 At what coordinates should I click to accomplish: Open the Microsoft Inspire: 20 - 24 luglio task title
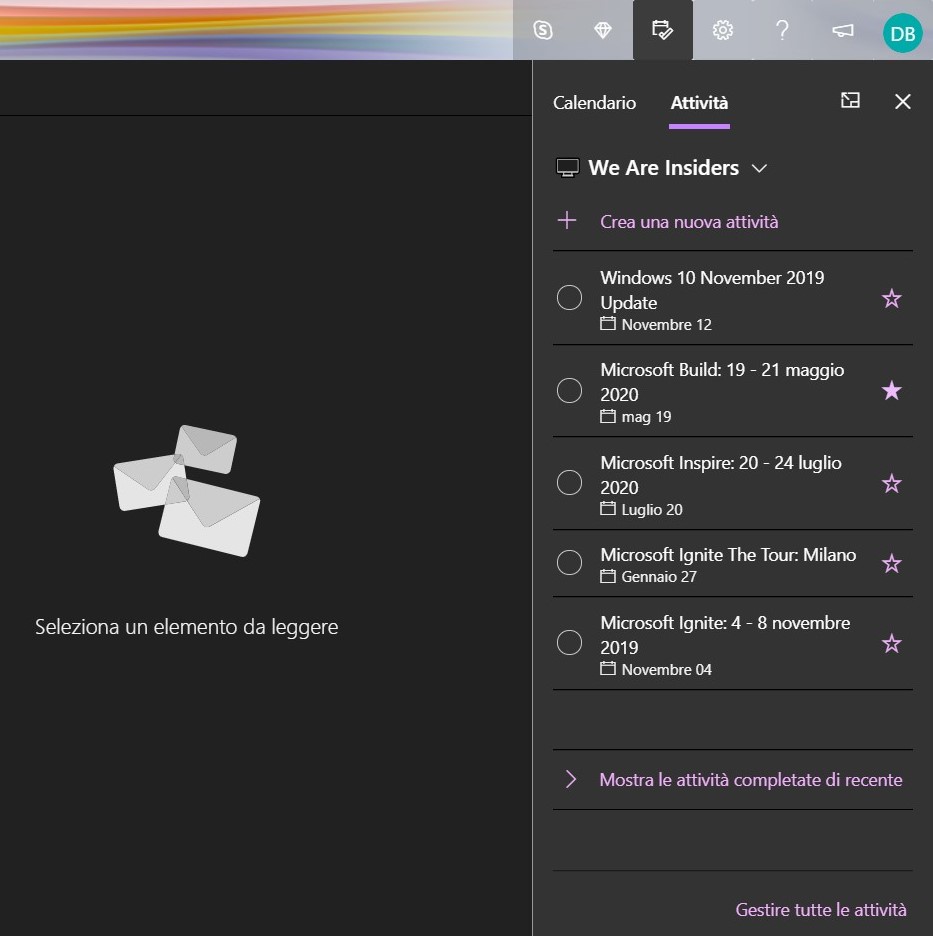click(721, 475)
